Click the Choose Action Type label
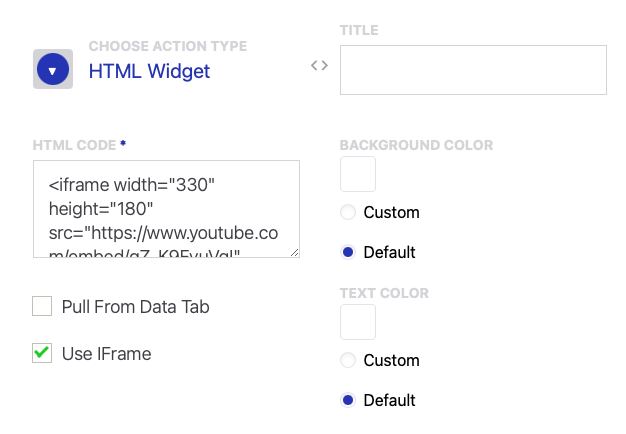 point(167,46)
